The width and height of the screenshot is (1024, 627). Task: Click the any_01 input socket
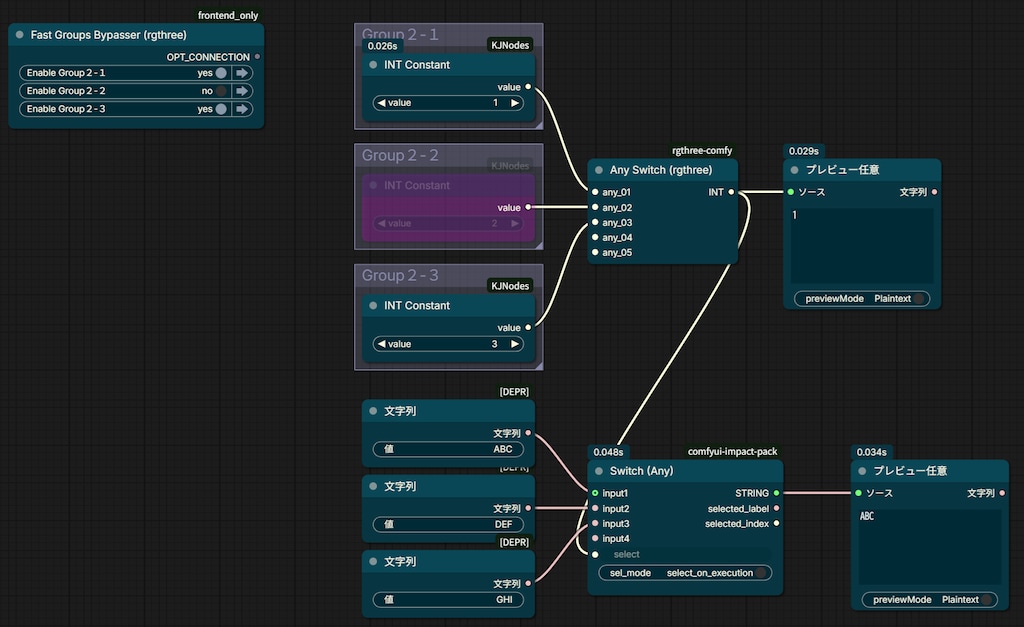click(x=595, y=192)
